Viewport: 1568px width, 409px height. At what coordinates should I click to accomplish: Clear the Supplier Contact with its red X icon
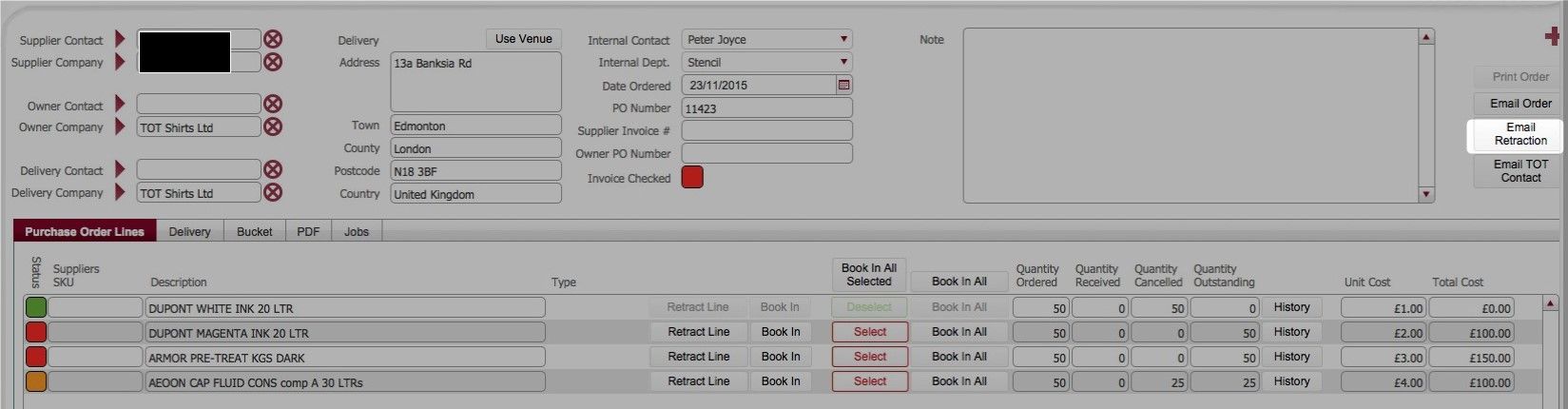273,40
